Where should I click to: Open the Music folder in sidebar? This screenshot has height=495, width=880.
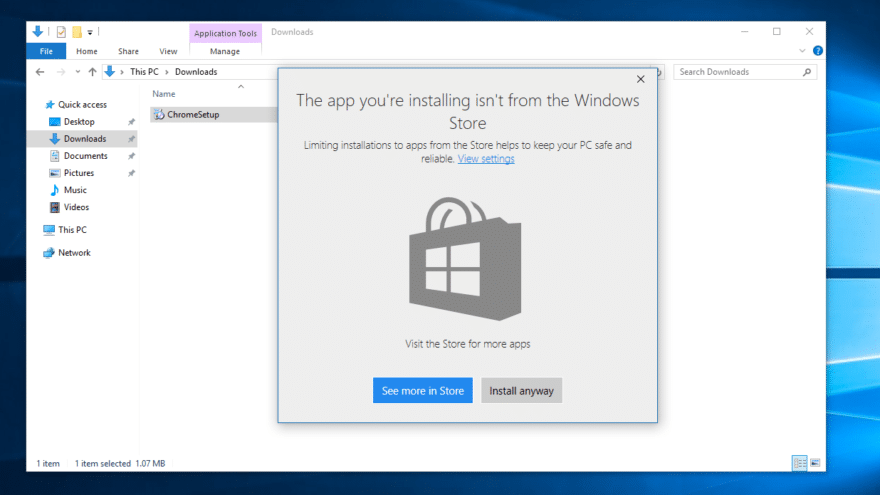click(75, 190)
